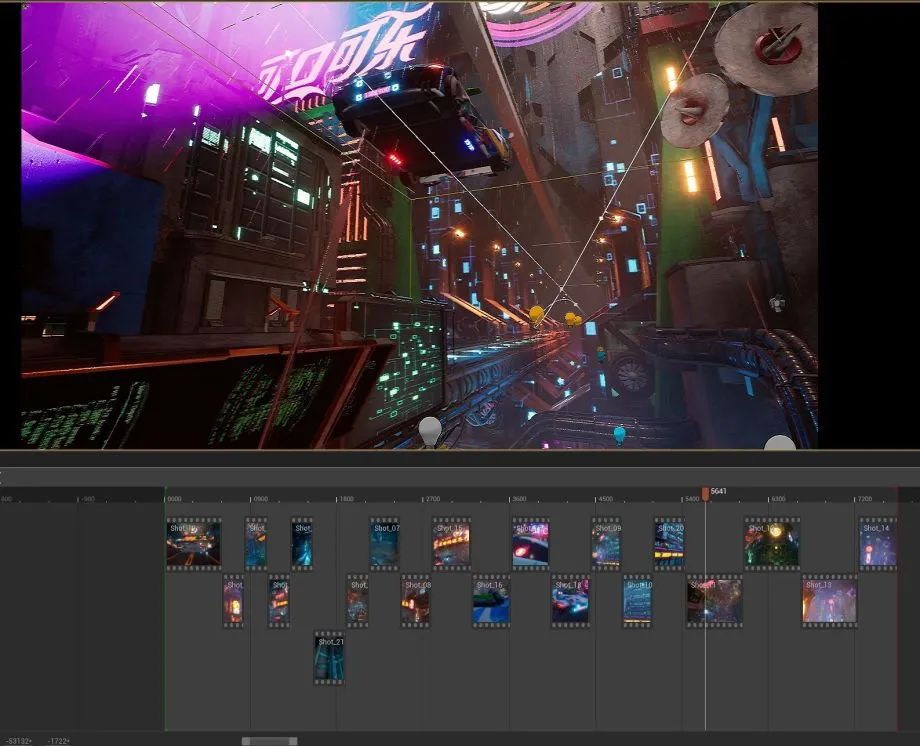The height and width of the screenshot is (746, 920).
Task: Select the Shot_20 clip thumbnail
Action: coord(669,544)
